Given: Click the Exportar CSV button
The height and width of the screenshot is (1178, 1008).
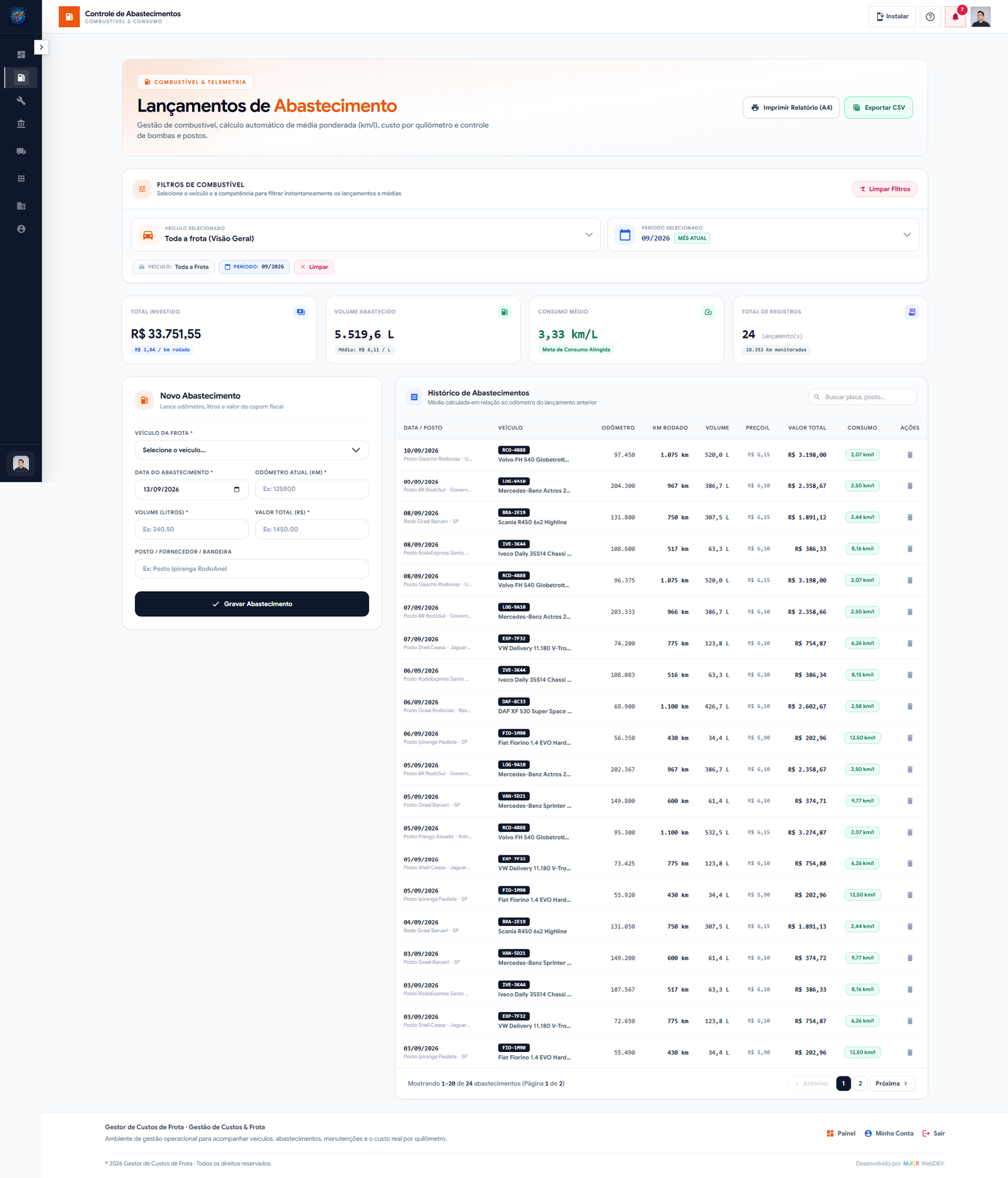Looking at the screenshot, I should (878, 108).
